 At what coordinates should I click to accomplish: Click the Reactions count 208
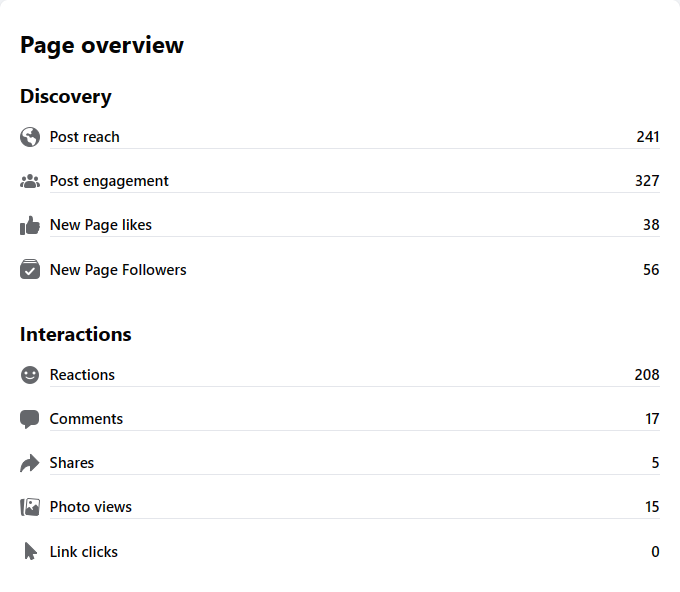647,375
